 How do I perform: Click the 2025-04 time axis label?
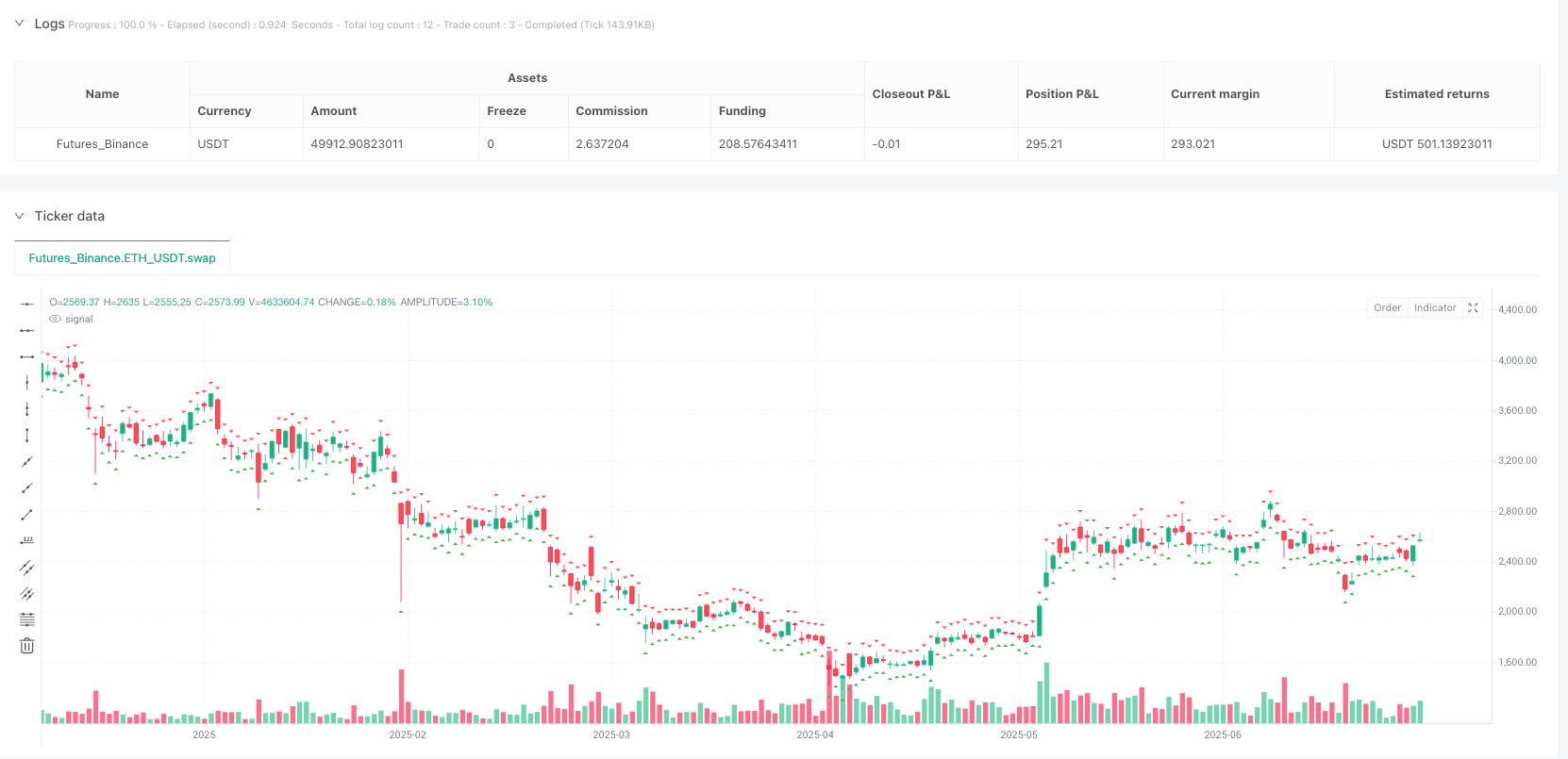point(814,734)
